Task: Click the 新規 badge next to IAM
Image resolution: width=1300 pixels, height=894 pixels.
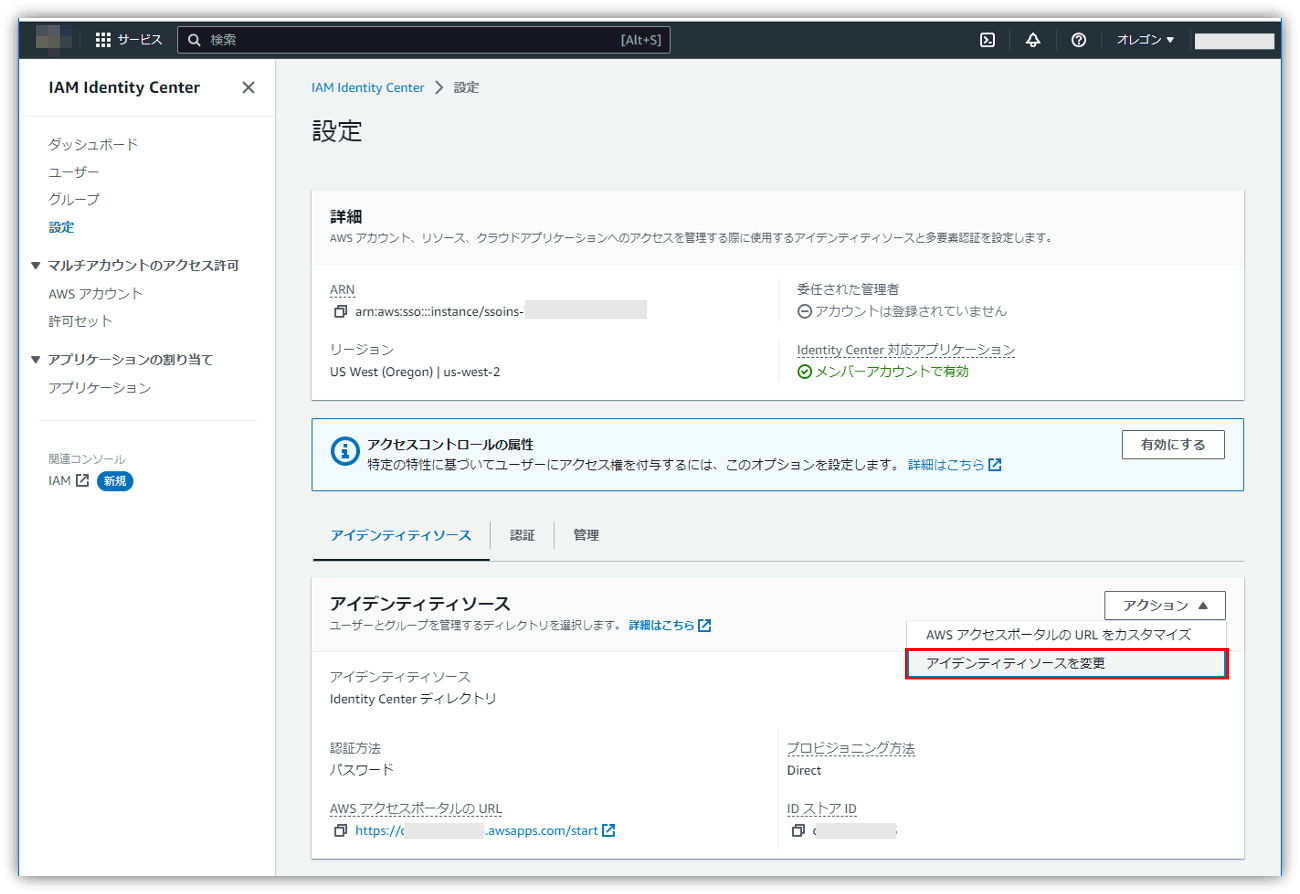Action: [x=115, y=481]
